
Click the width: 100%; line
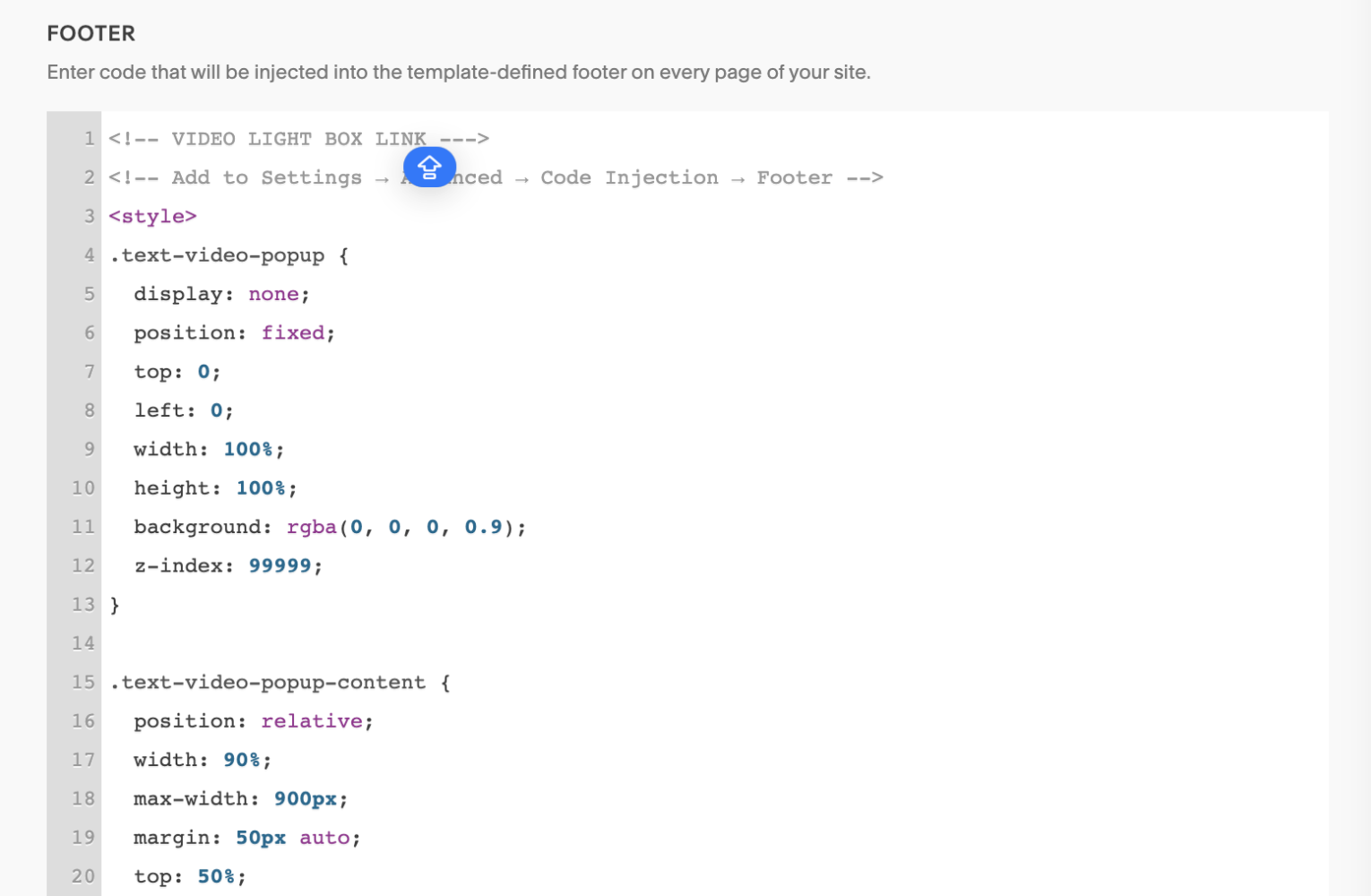coord(209,449)
